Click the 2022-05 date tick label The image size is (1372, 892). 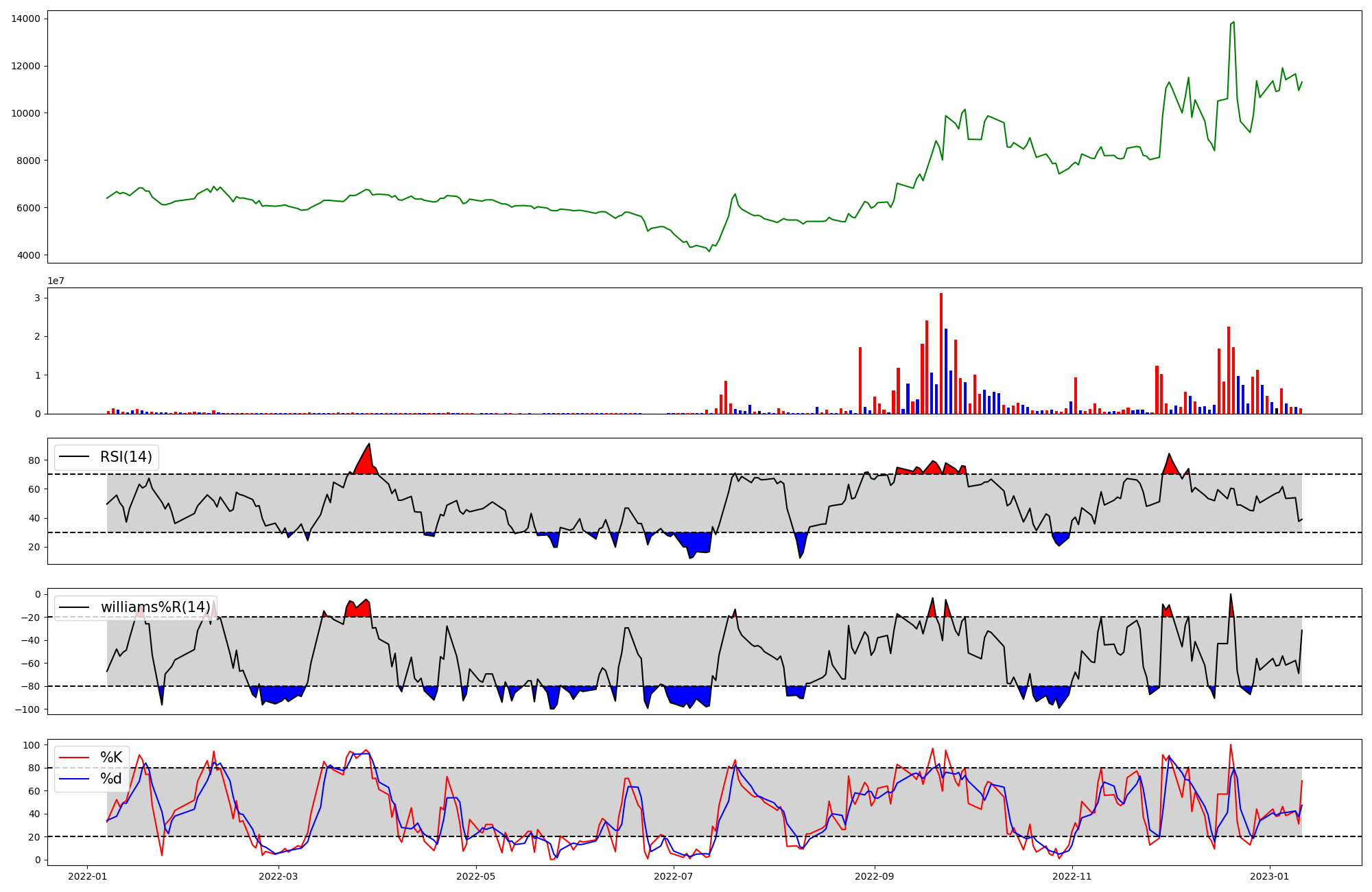click(475, 876)
